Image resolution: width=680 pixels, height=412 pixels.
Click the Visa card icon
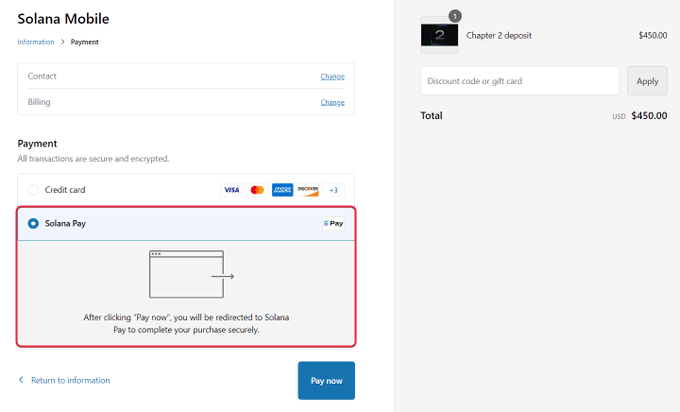coord(232,190)
